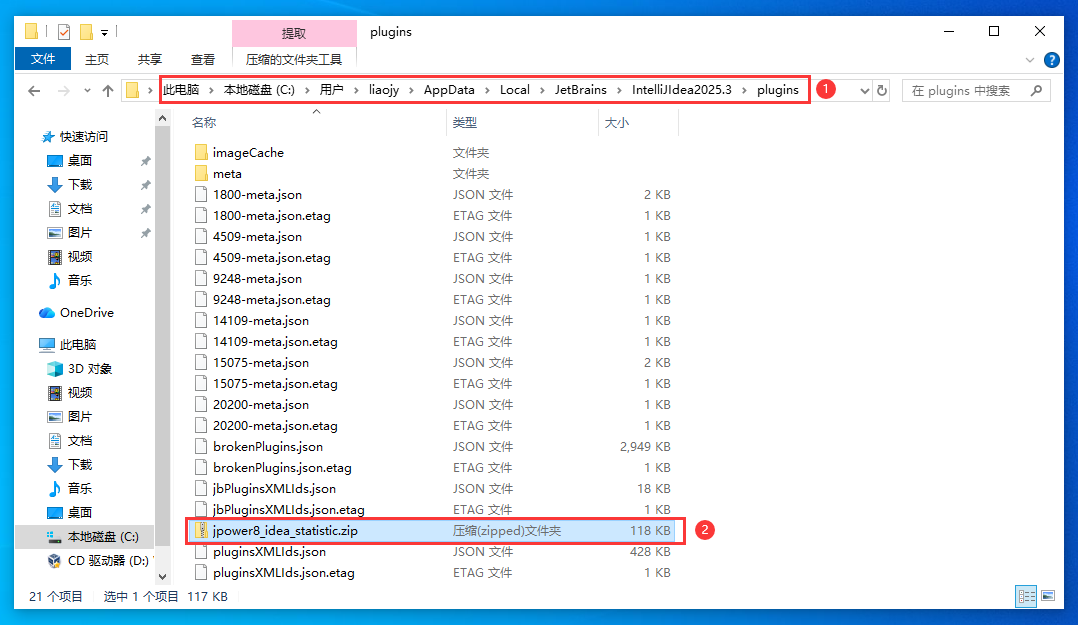Click navigation pane scroll down arrow
Image resolution: width=1078 pixels, height=625 pixels.
(162, 577)
